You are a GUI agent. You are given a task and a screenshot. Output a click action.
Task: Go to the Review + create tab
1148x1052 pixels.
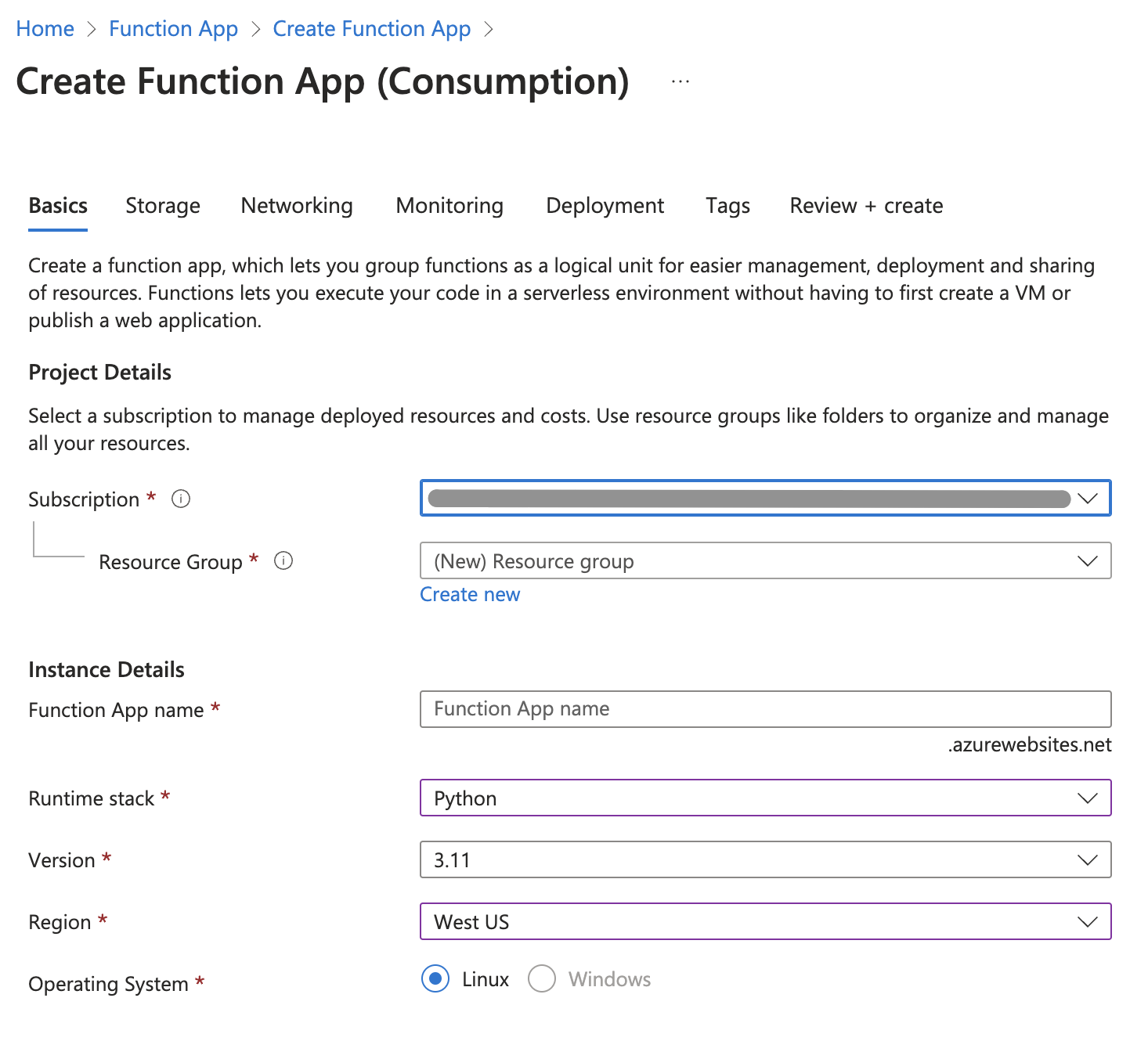point(866,205)
